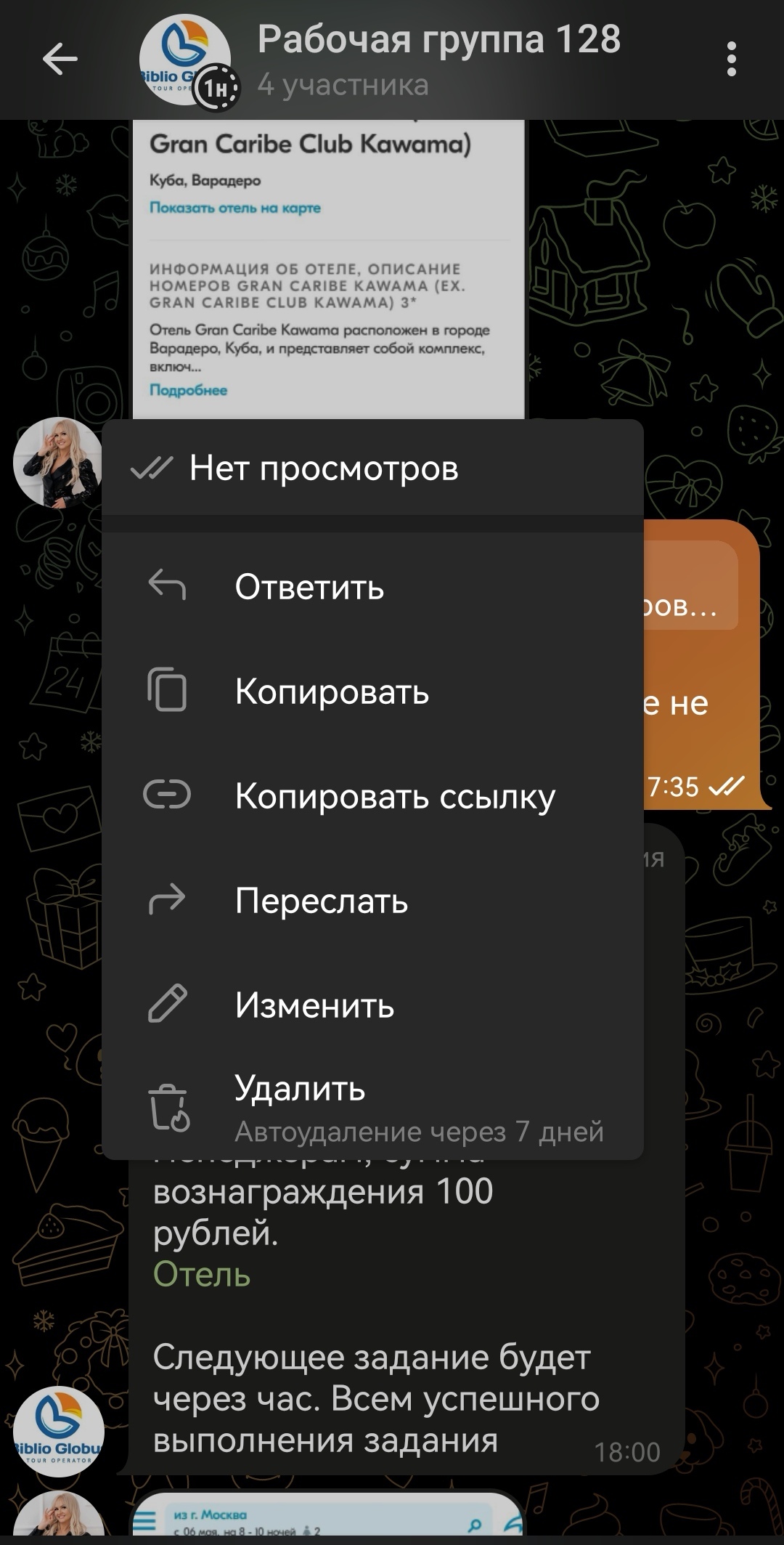Tap the copy pages icon
This screenshot has height=1545, width=784.
pos(167,689)
